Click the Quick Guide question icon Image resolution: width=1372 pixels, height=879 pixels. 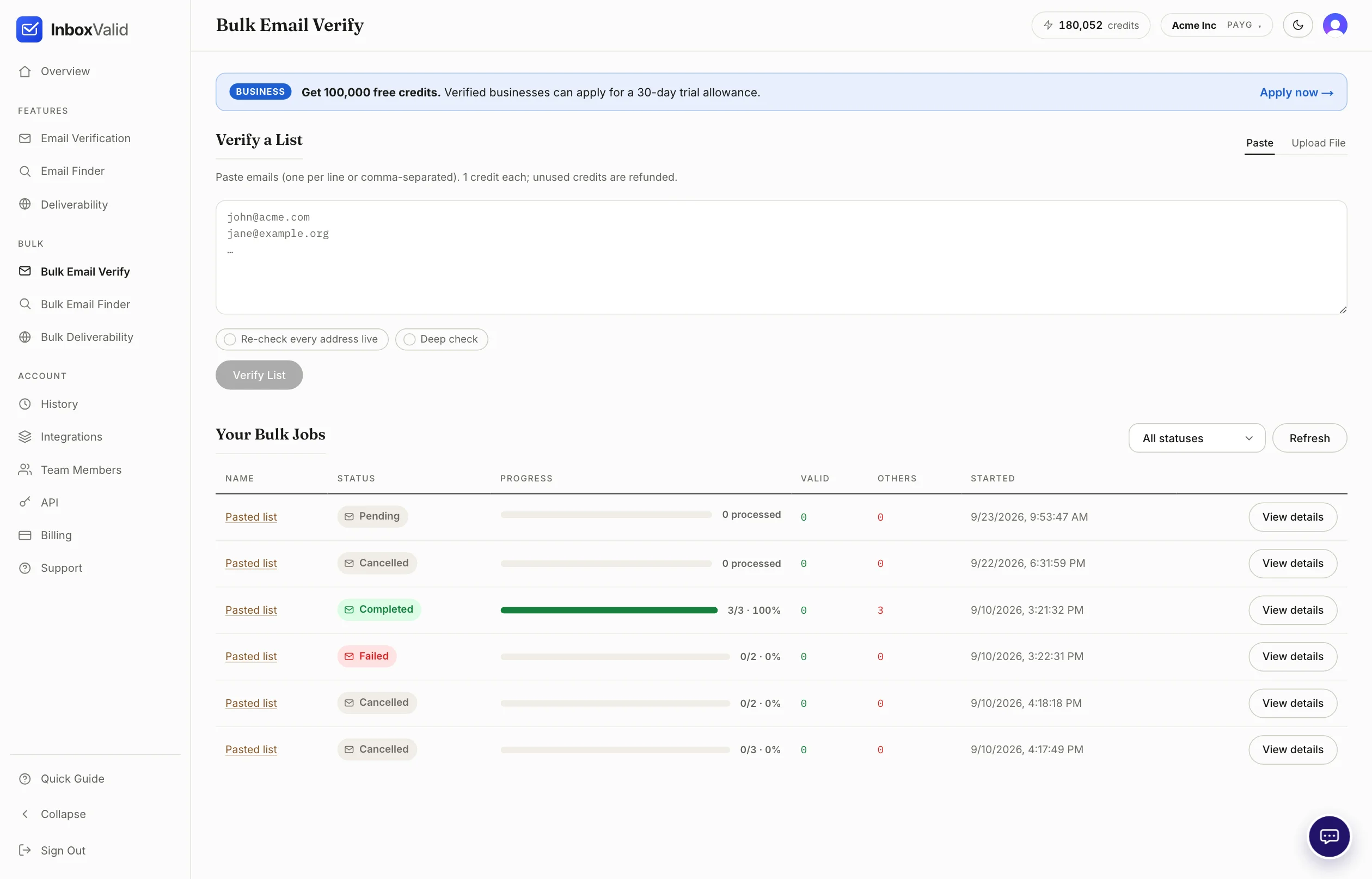24,779
